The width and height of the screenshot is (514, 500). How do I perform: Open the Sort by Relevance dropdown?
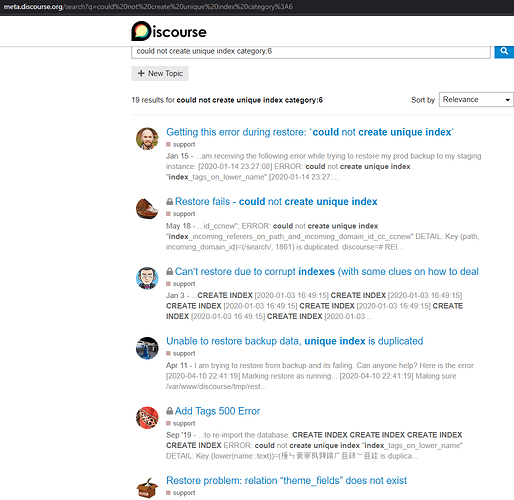coord(476,100)
